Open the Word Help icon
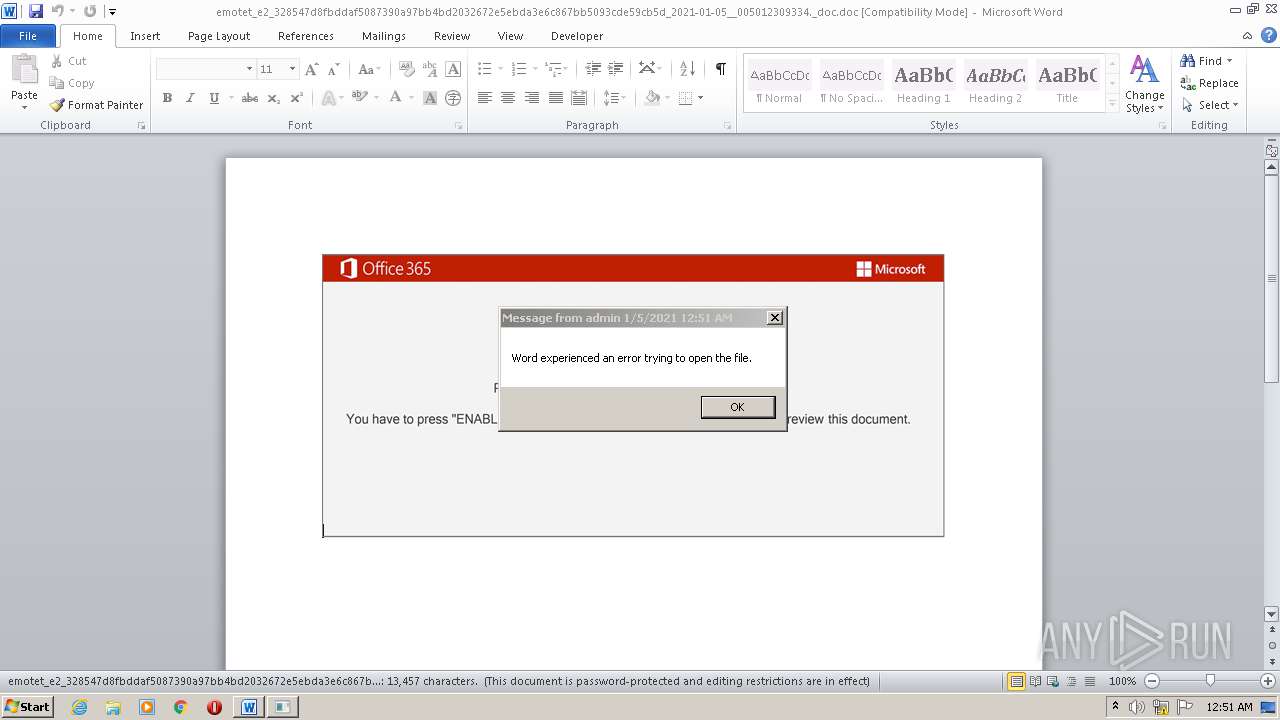Screen dimensions: 1280x720 pos(1269,35)
